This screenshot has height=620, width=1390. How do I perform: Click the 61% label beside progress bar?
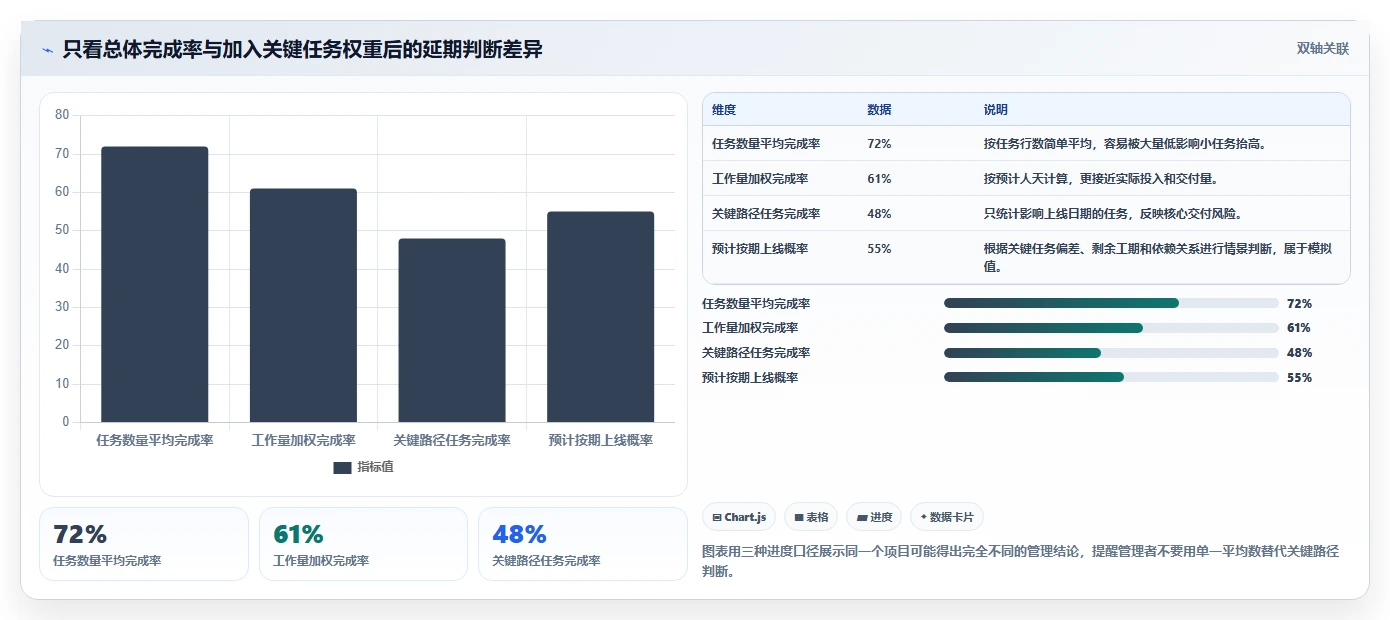(1299, 328)
